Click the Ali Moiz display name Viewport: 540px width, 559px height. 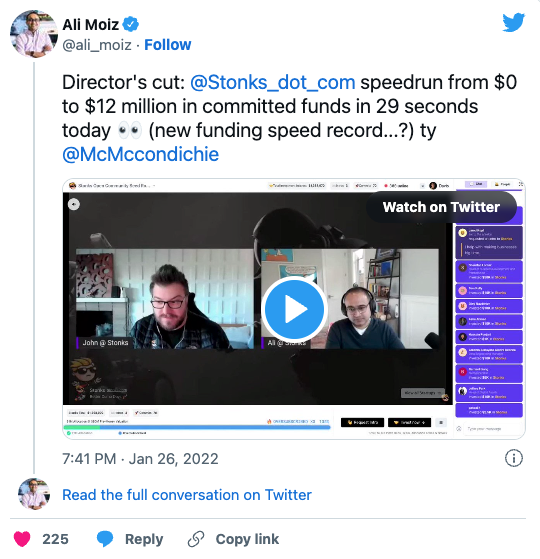[x=91, y=25]
